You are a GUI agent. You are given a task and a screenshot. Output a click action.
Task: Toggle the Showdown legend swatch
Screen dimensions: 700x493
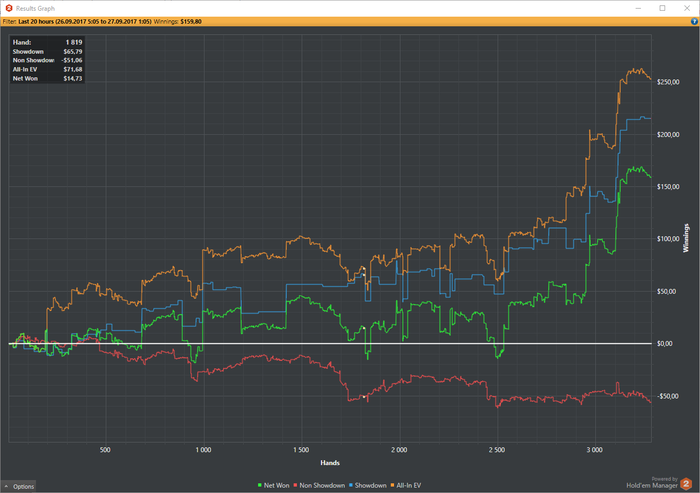pos(351,485)
